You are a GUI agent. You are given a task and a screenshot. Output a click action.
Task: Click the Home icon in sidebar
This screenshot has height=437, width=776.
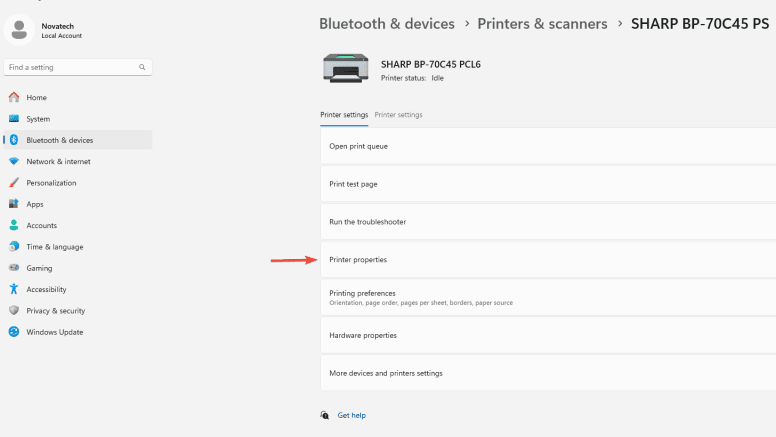click(14, 98)
